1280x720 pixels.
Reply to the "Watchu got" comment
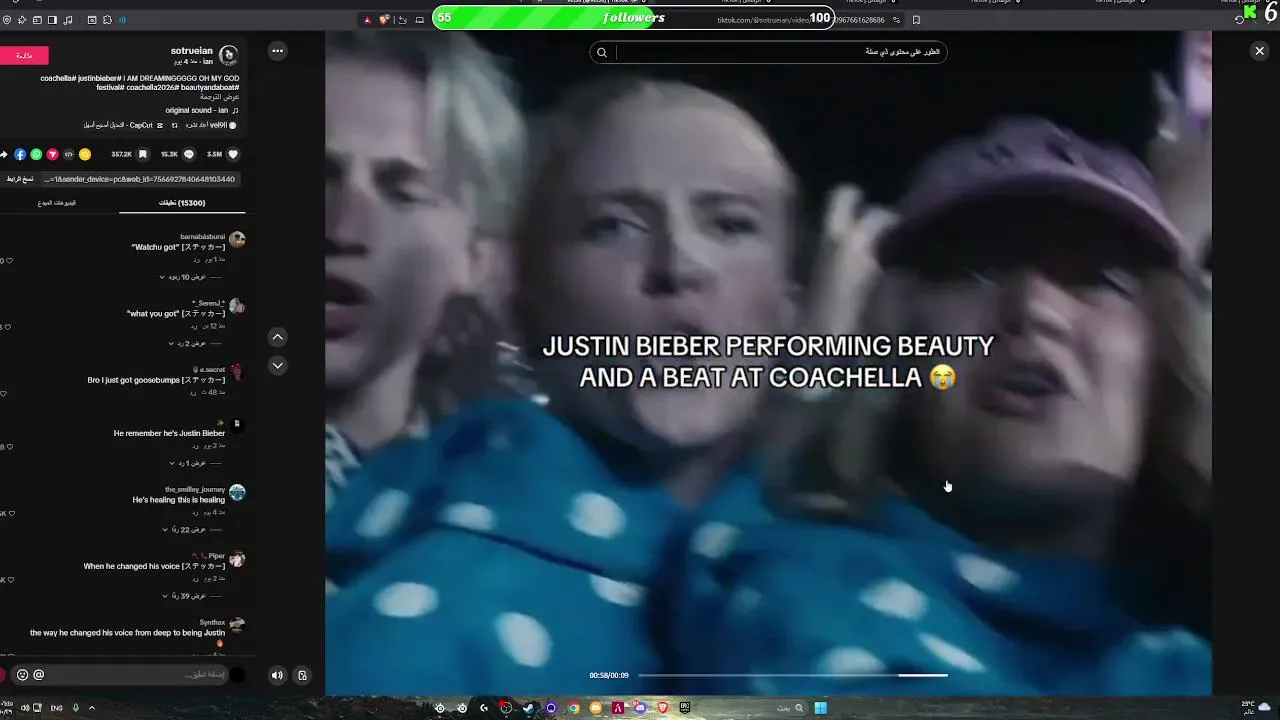195,259
